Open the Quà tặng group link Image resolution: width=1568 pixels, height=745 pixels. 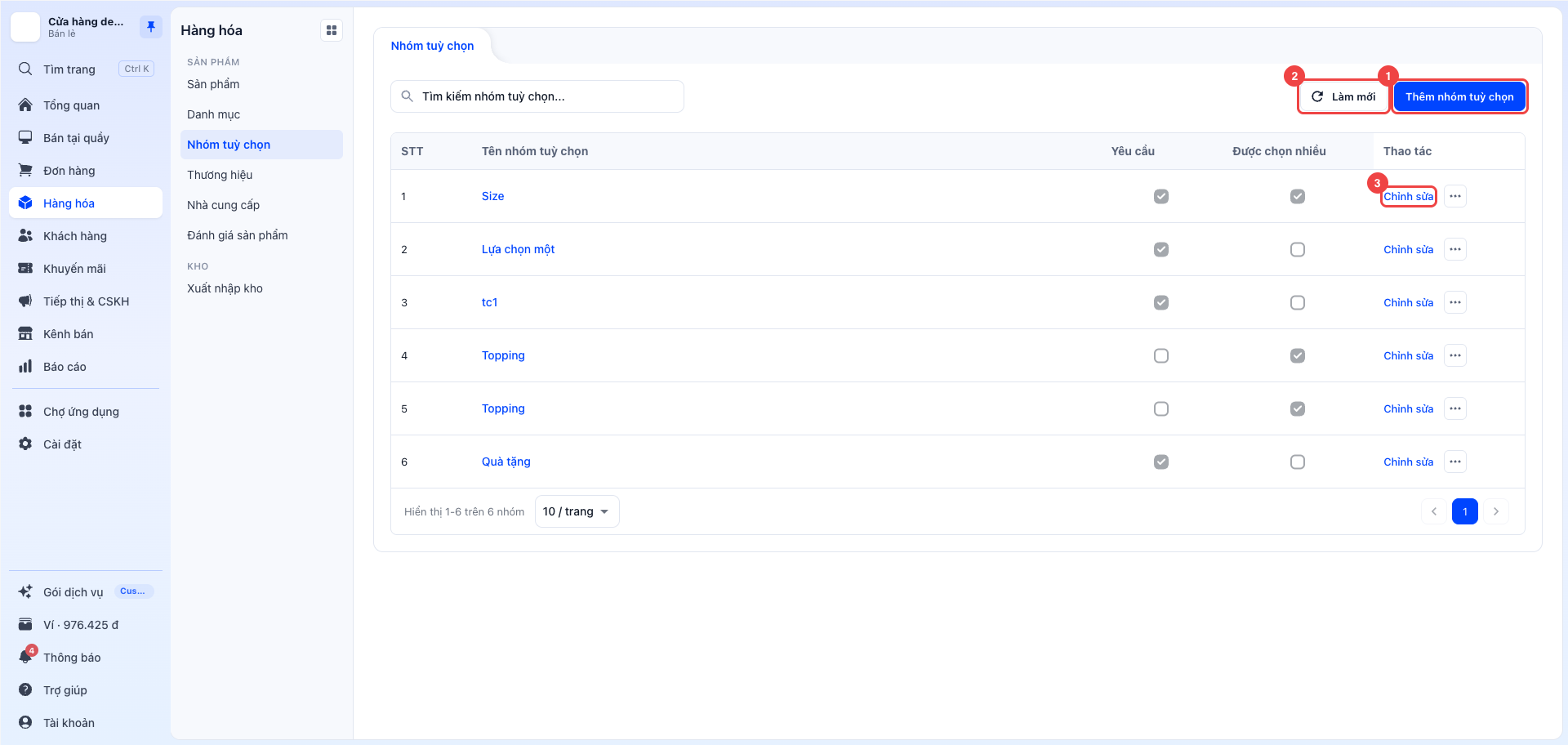point(506,462)
